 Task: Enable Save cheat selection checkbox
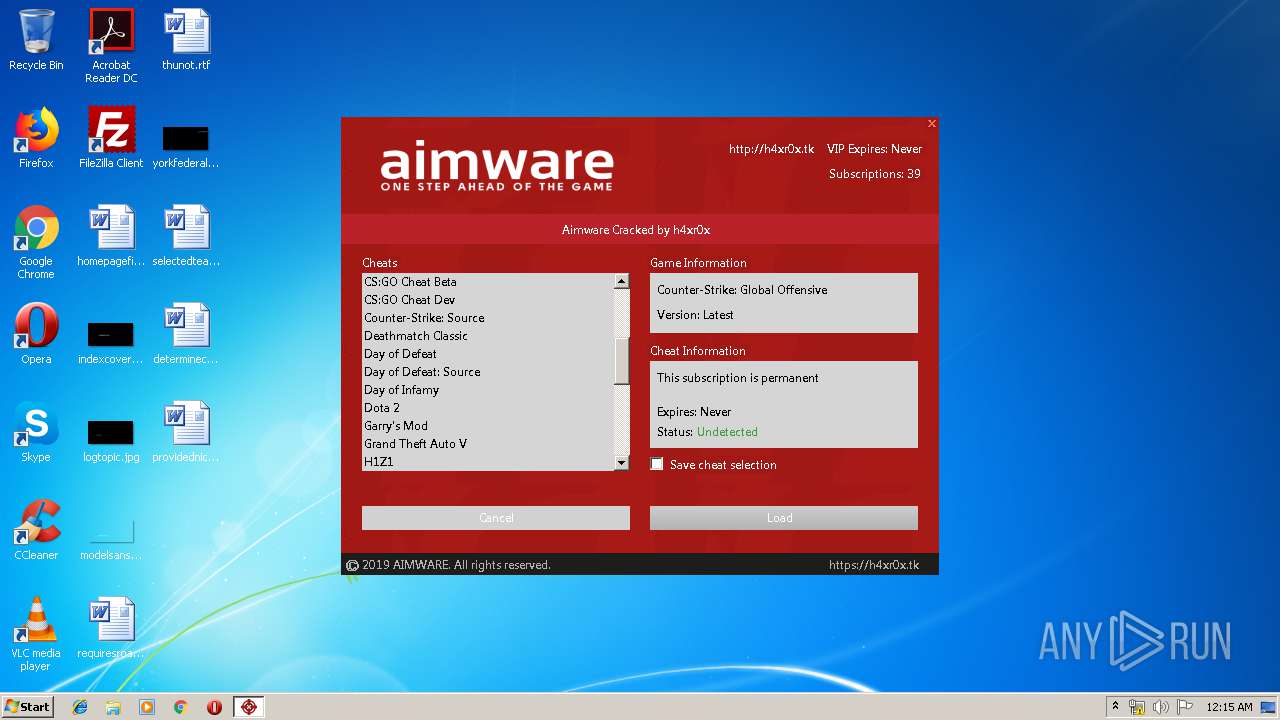point(657,464)
